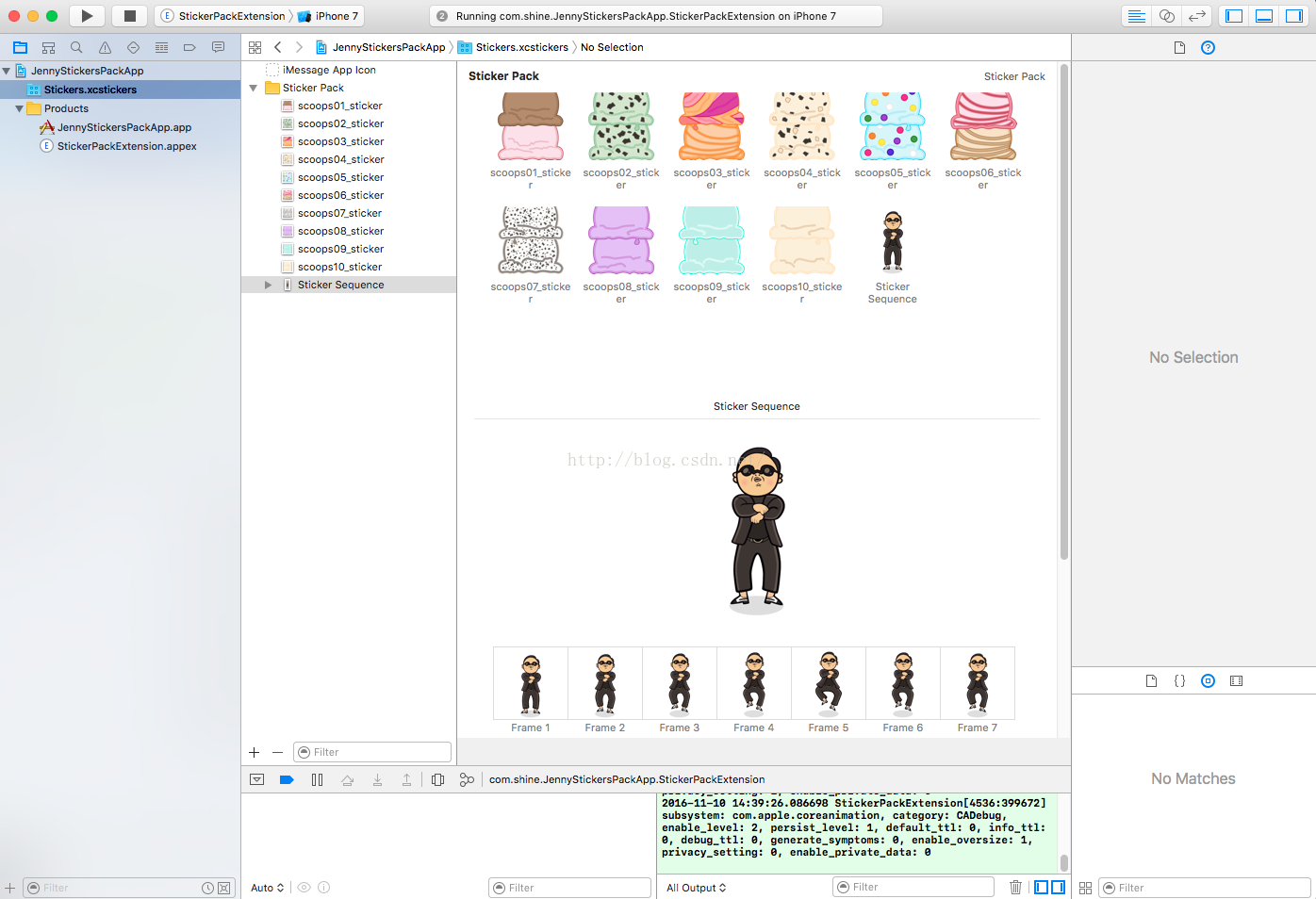Image resolution: width=1316 pixels, height=899 pixels.
Task: Select the Object library tab
Action: [x=1208, y=680]
